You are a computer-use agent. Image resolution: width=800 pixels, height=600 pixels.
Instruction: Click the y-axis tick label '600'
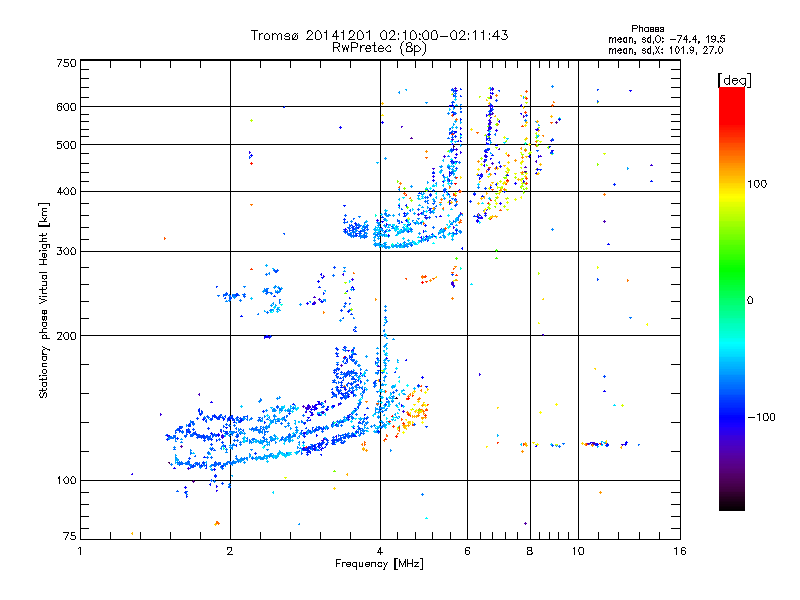tap(66, 107)
